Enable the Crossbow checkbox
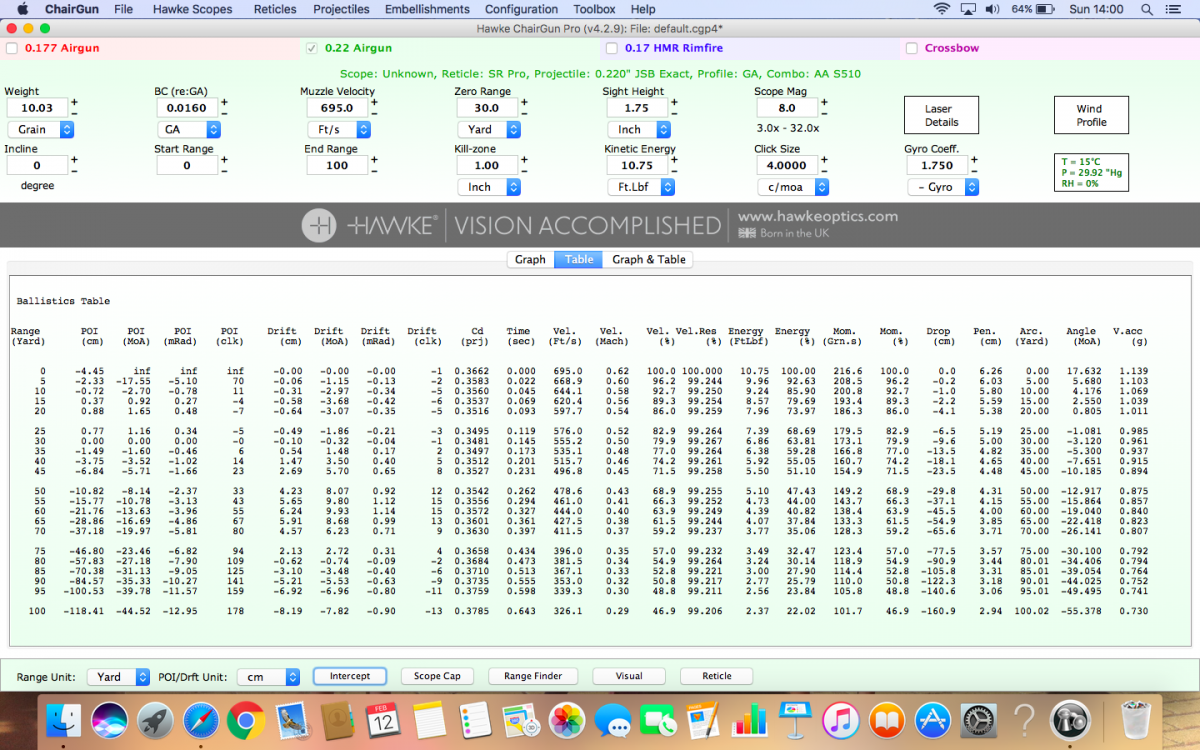Image resolution: width=1200 pixels, height=750 pixels. click(x=911, y=48)
